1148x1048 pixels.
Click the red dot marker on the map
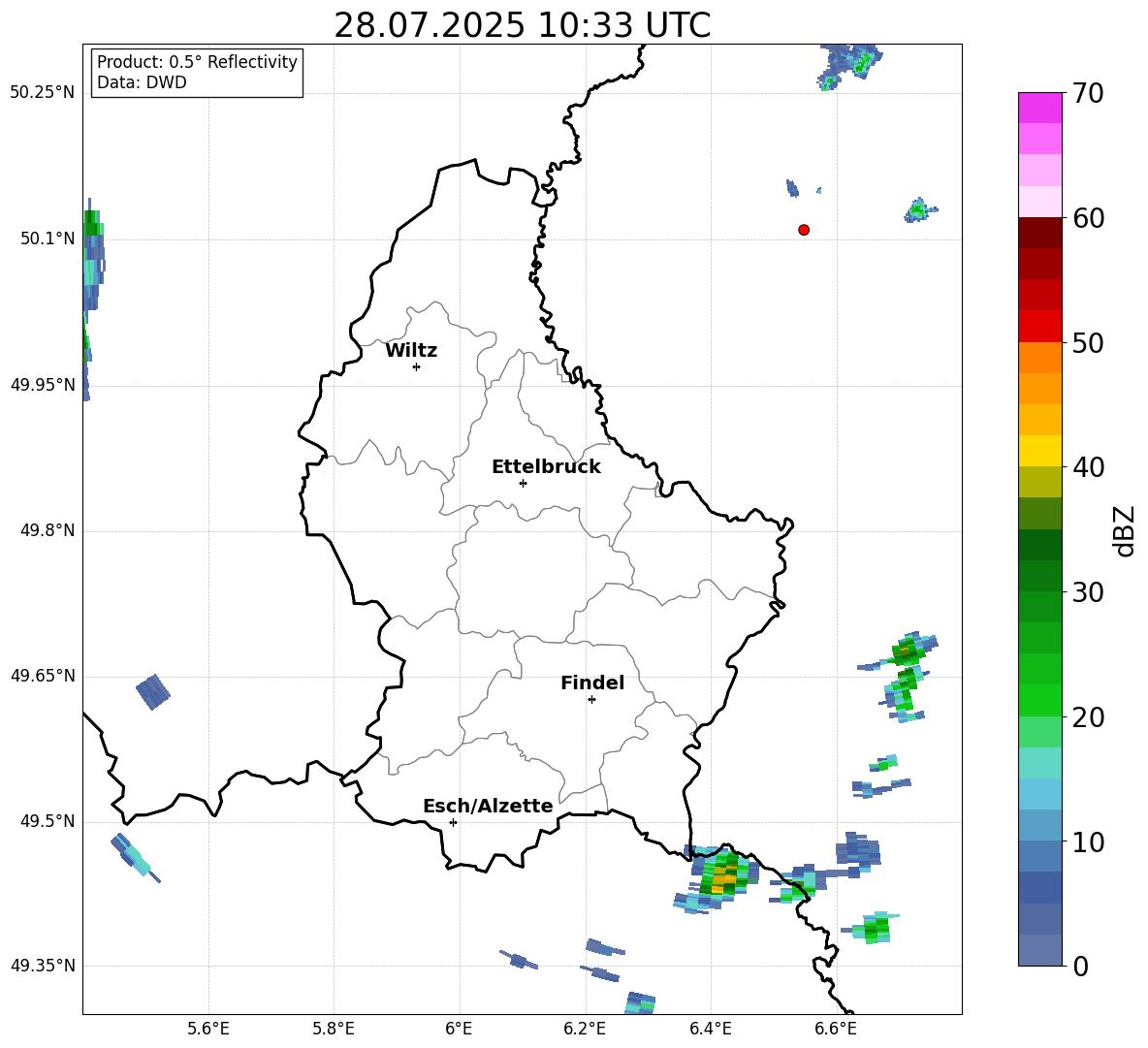804,230
